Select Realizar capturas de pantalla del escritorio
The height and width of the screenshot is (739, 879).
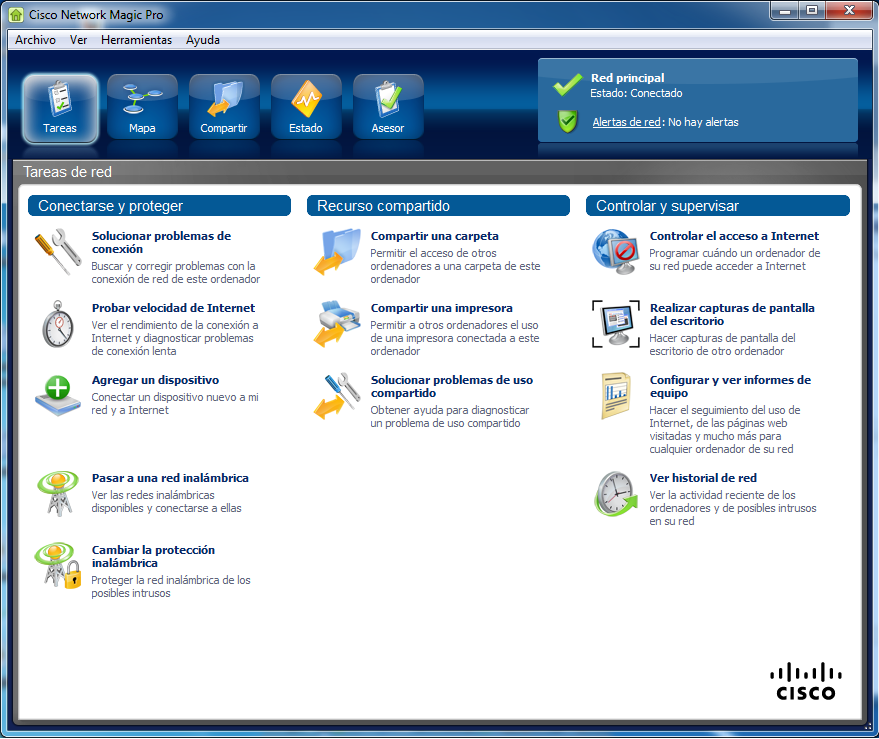[x=732, y=314]
